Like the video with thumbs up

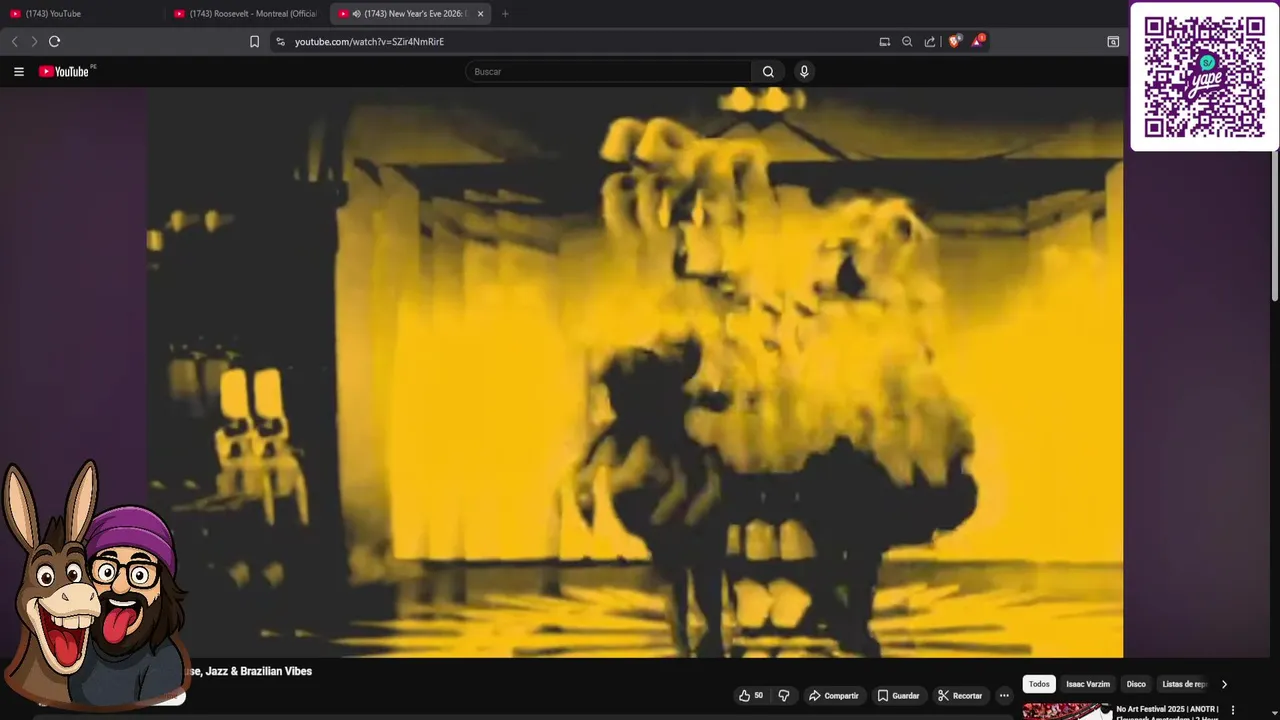pyautogui.click(x=751, y=695)
